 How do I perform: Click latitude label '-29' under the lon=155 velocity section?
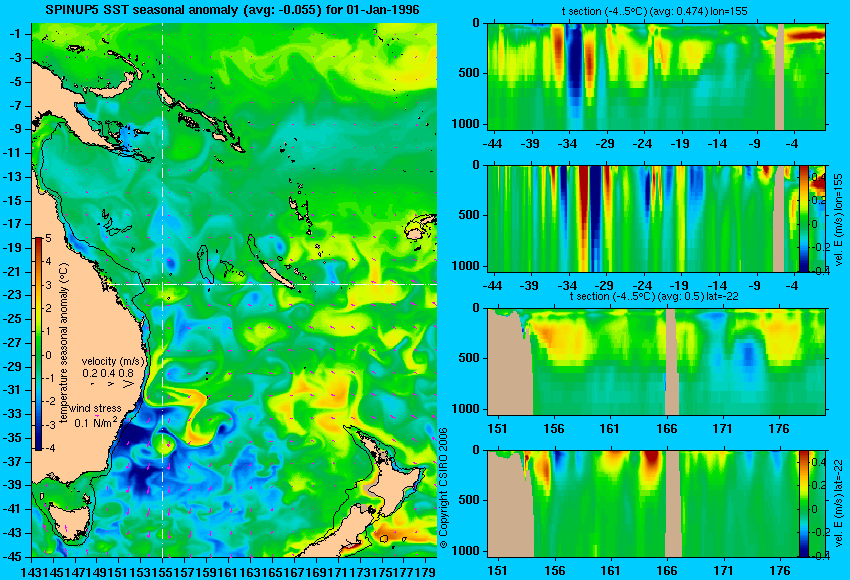(605, 286)
